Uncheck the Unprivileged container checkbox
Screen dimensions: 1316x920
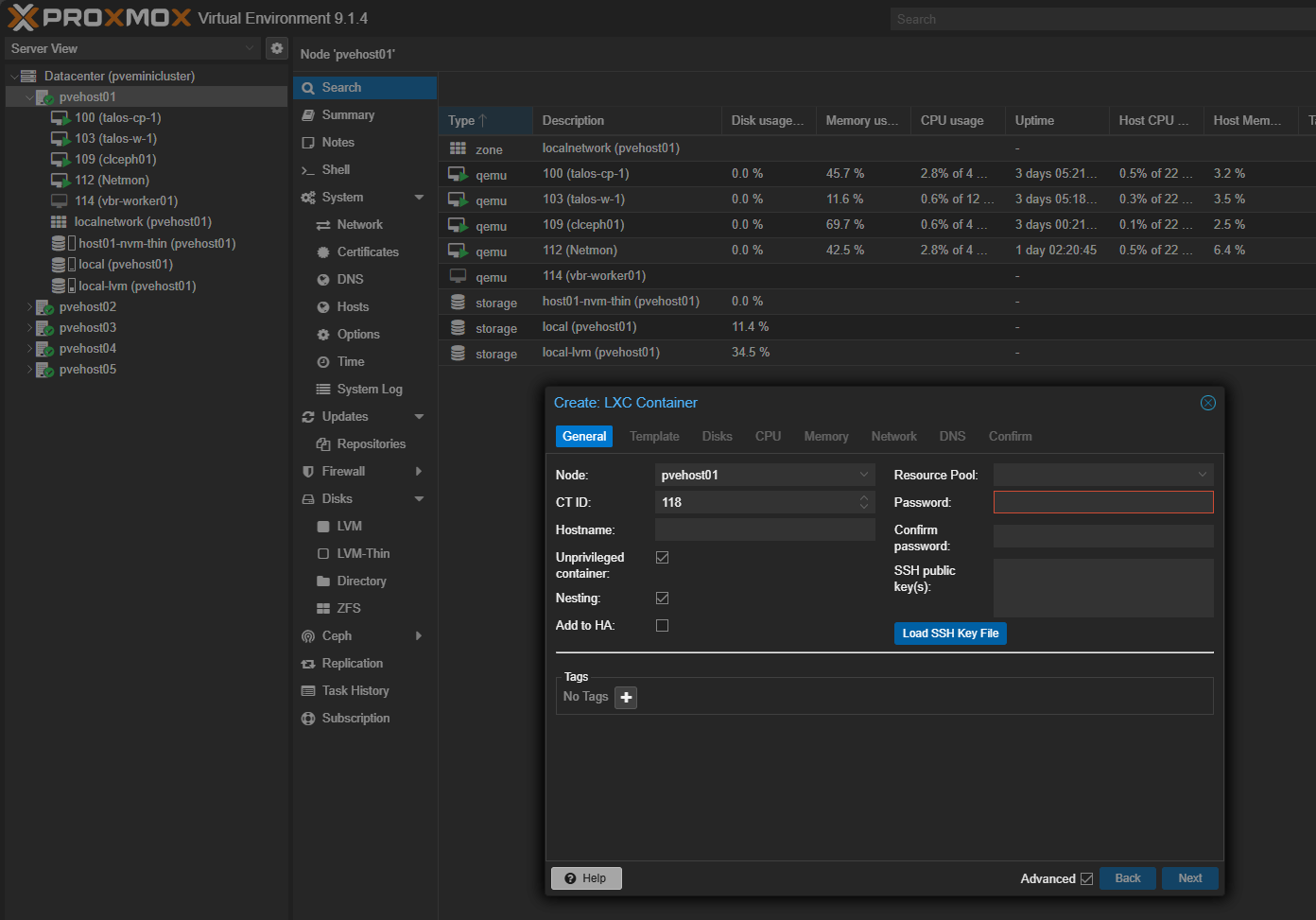tap(662, 558)
